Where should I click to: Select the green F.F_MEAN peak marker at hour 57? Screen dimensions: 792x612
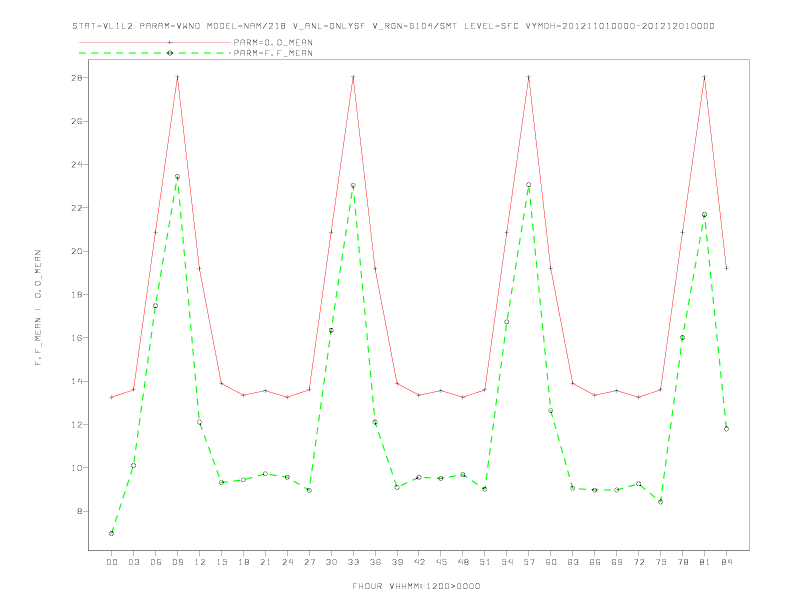pyautogui.click(x=529, y=185)
